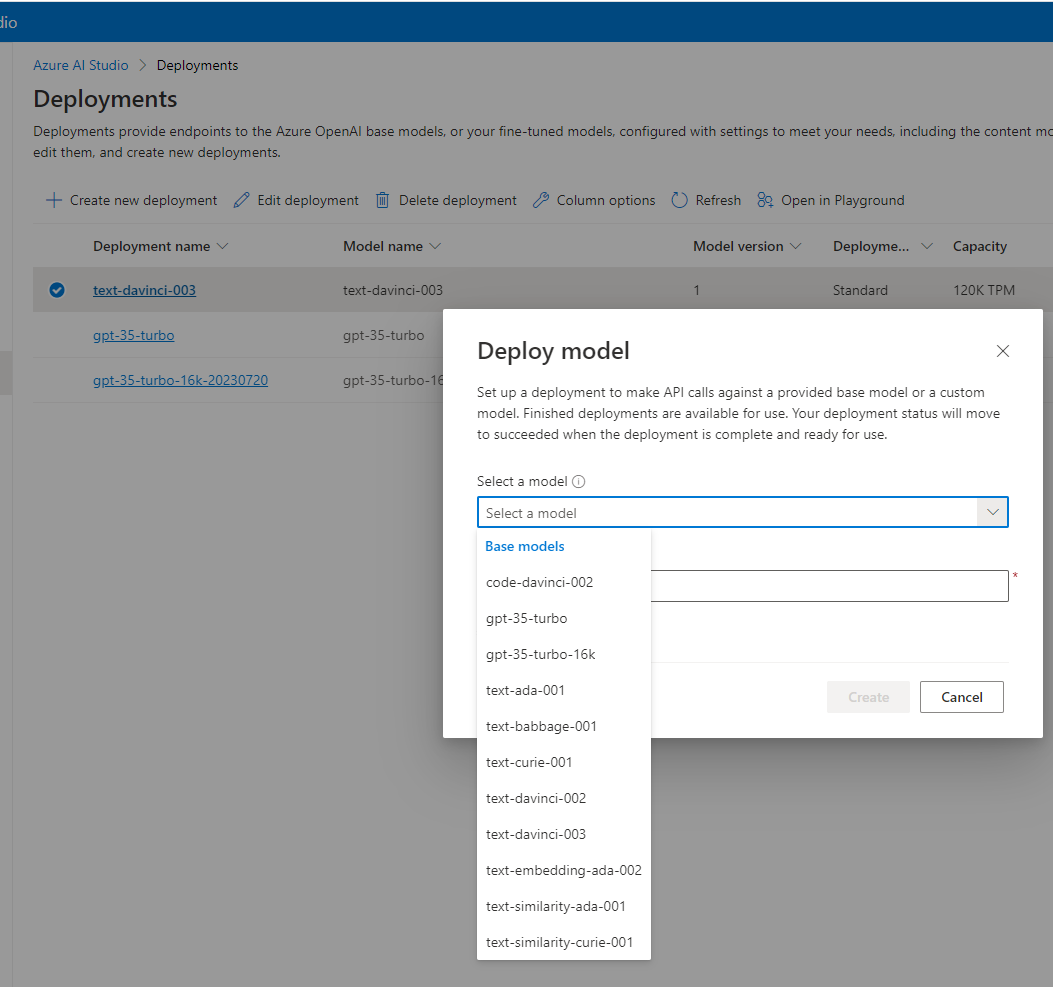Click the Open in Playground icon
Viewport: 1053px width, 987px height.
tap(765, 200)
